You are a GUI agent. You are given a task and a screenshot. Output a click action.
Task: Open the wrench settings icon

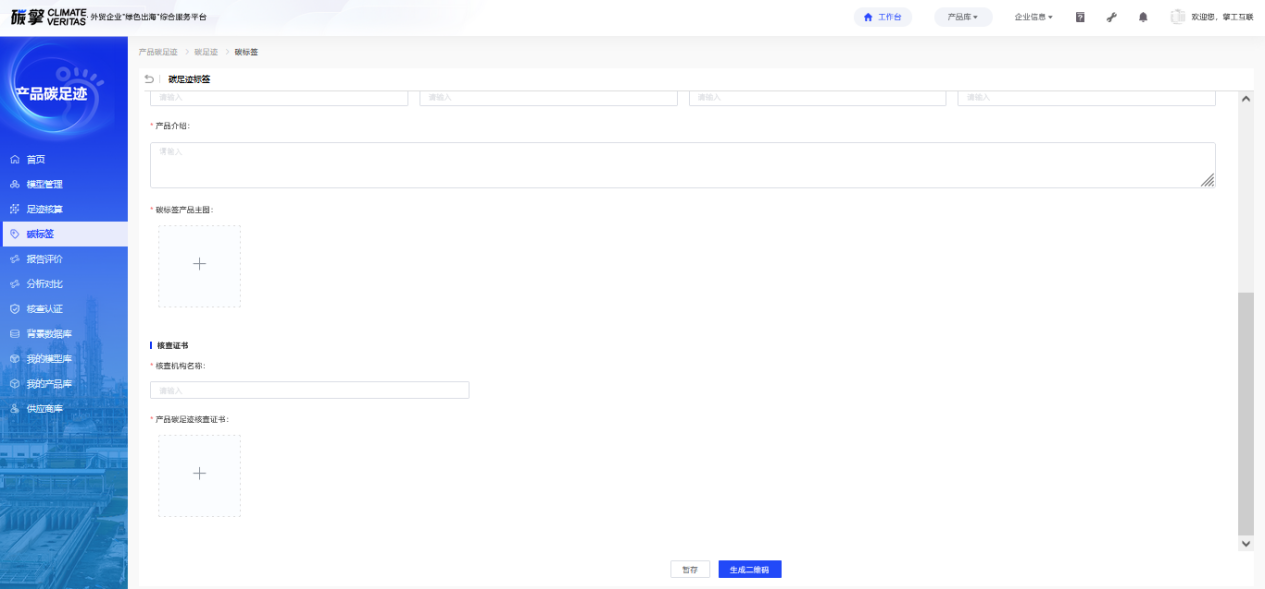click(1111, 17)
